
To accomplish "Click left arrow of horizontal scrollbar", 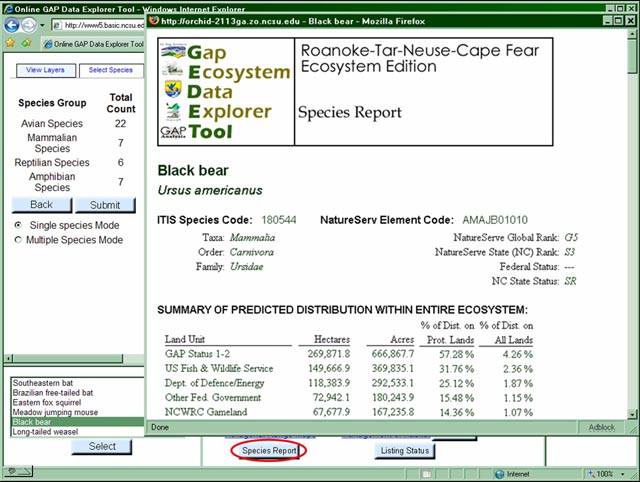I will (8, 358).
